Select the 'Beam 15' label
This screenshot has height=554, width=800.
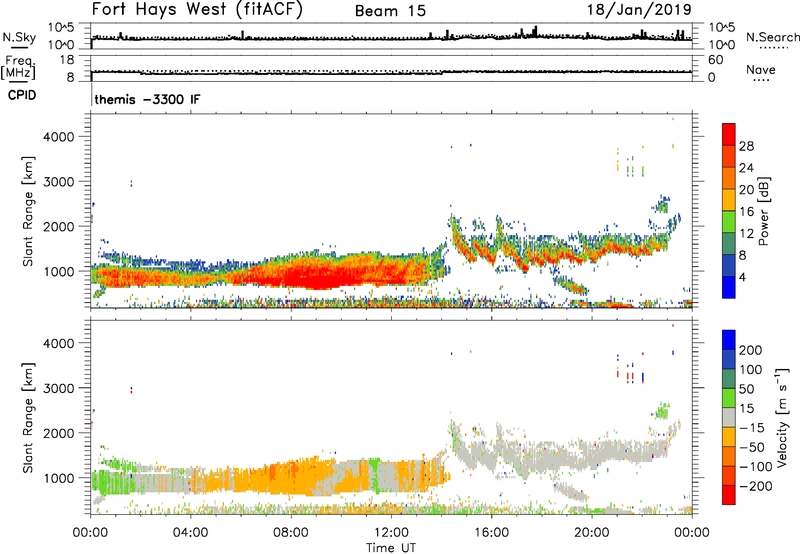[390, 11]
